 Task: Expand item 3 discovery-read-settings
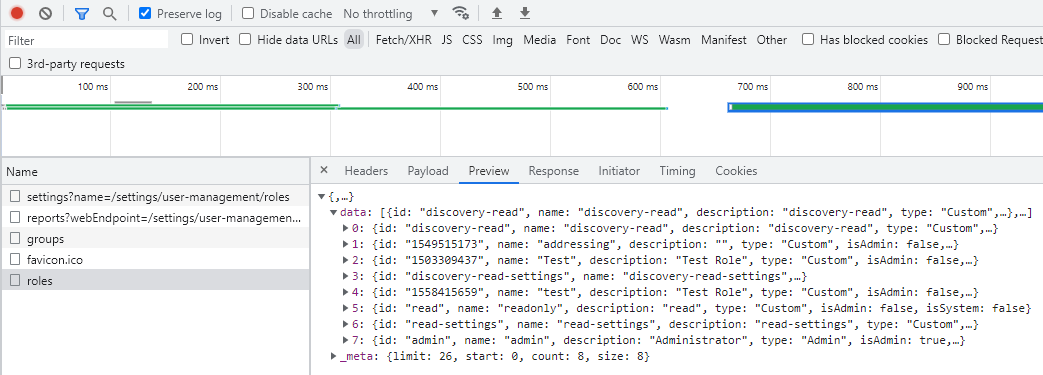pyautogui.click(x=345, y=277)
